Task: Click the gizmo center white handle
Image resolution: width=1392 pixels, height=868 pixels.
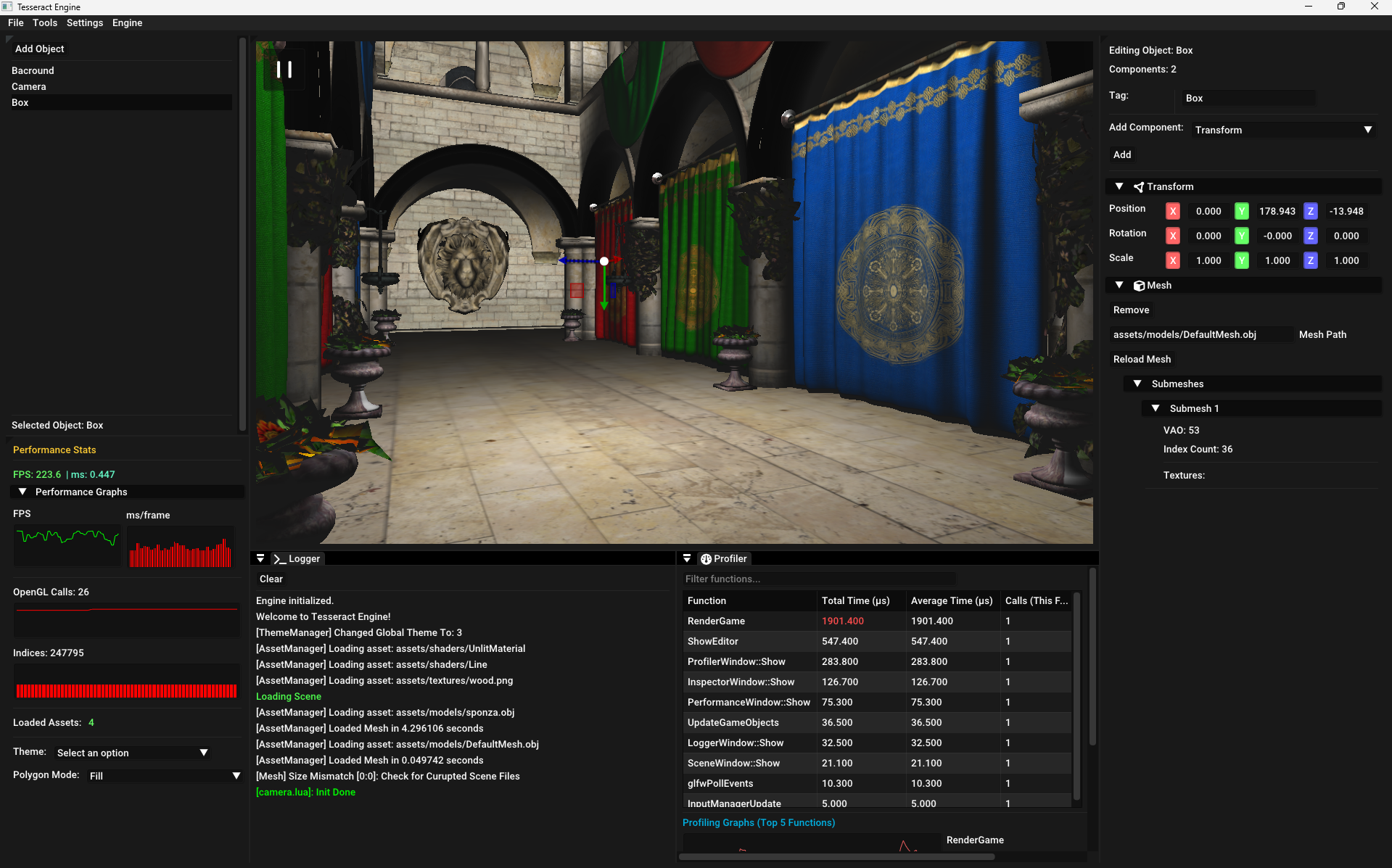Action: coord(604,261)
